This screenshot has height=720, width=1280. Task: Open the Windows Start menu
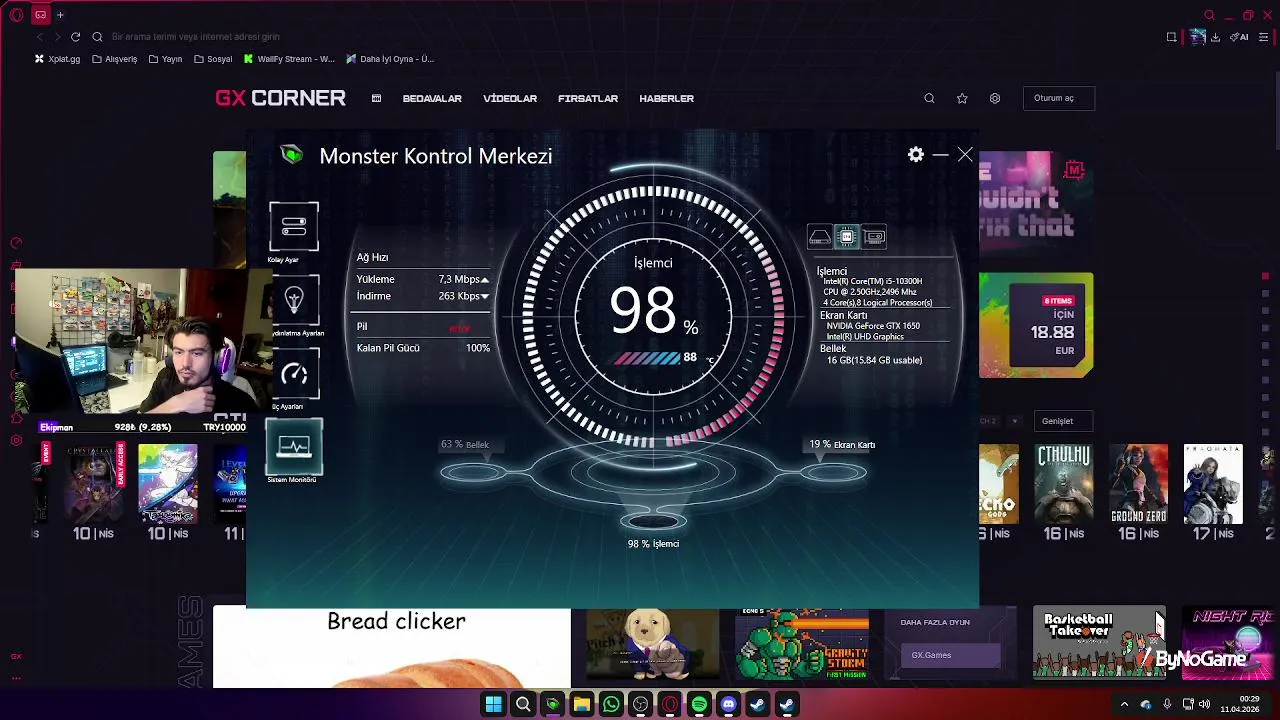tap(493, 705)
